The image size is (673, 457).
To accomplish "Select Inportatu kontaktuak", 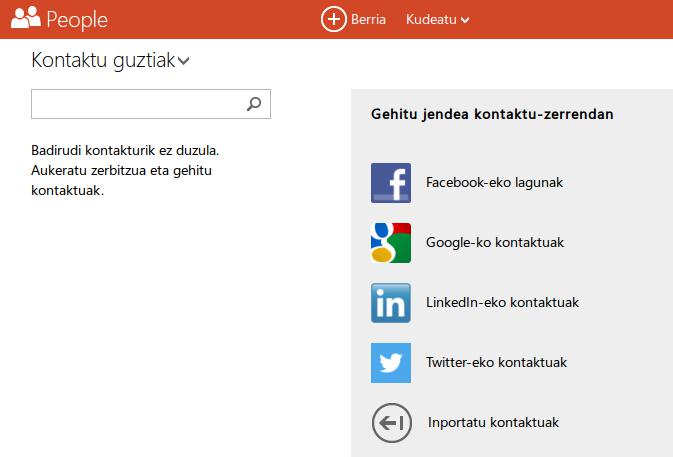I will pyautogui.click(x=492, y=423).
